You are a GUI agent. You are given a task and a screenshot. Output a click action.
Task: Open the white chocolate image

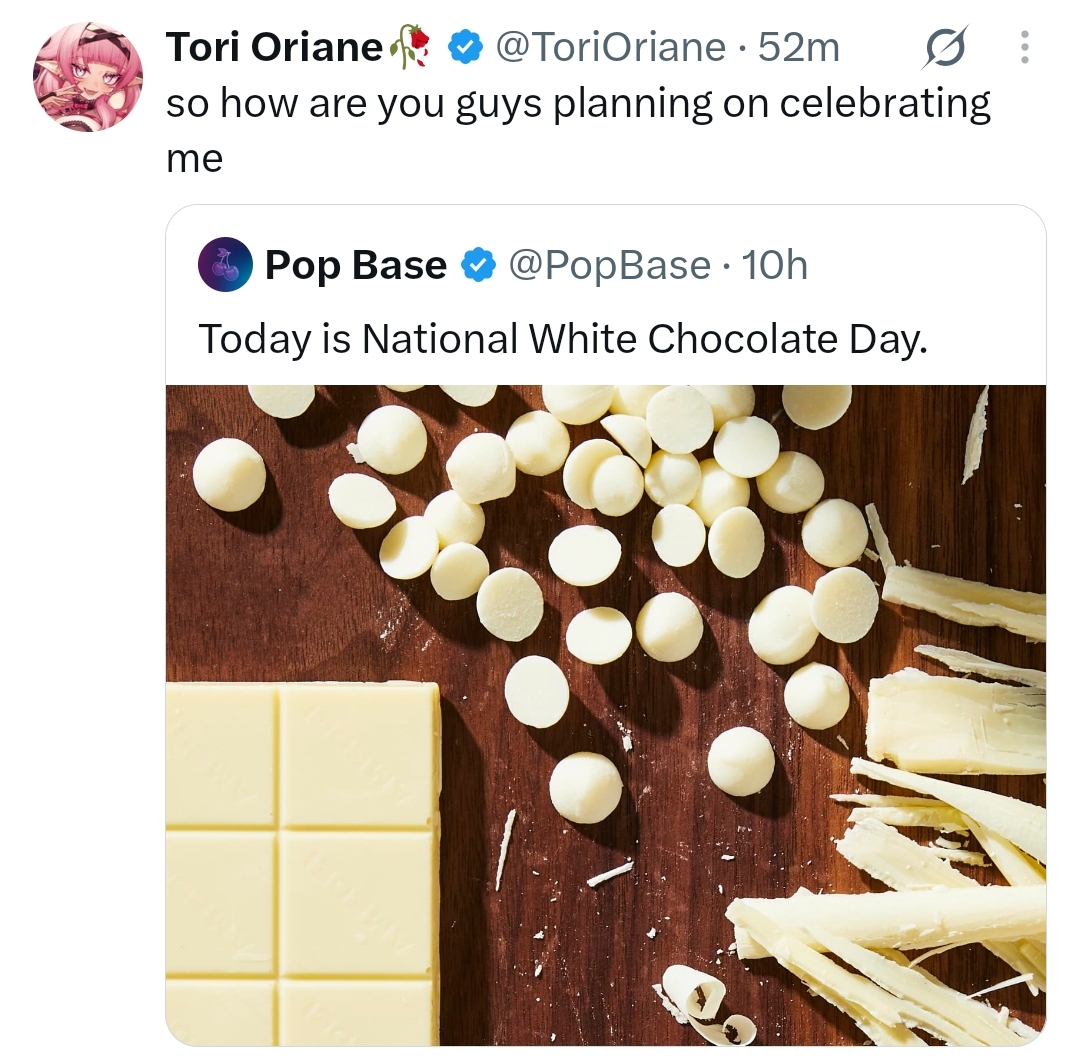(606, 715)
